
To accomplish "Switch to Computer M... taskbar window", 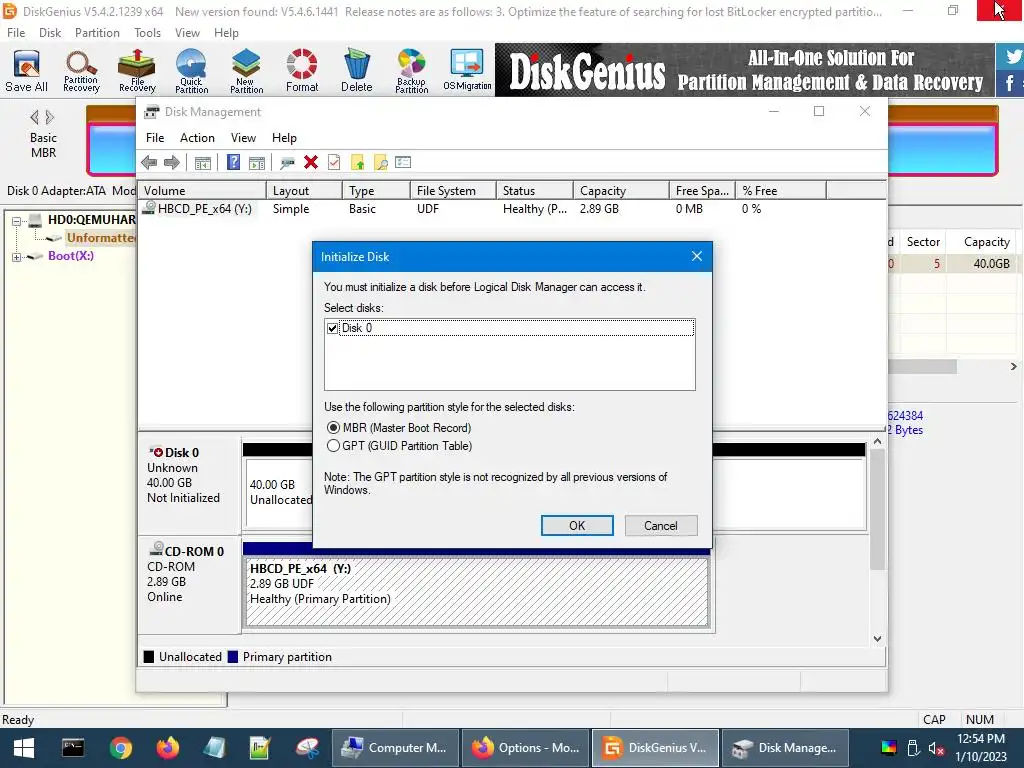I will point(396,748).
